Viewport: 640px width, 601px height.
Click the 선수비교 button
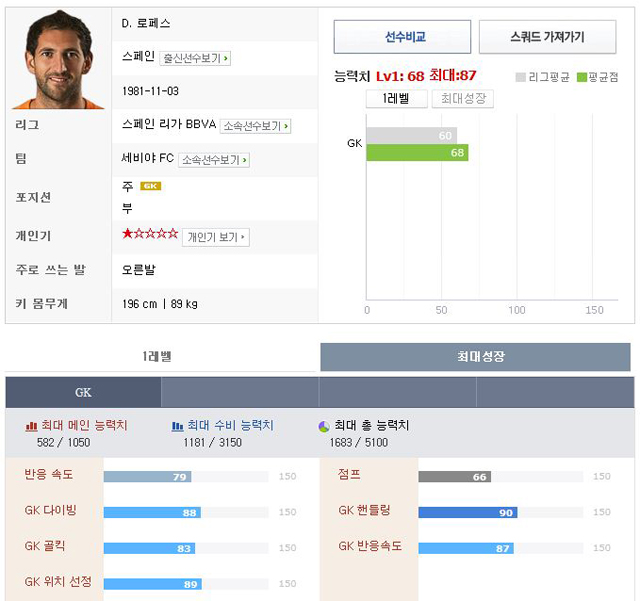coord(402,37)
